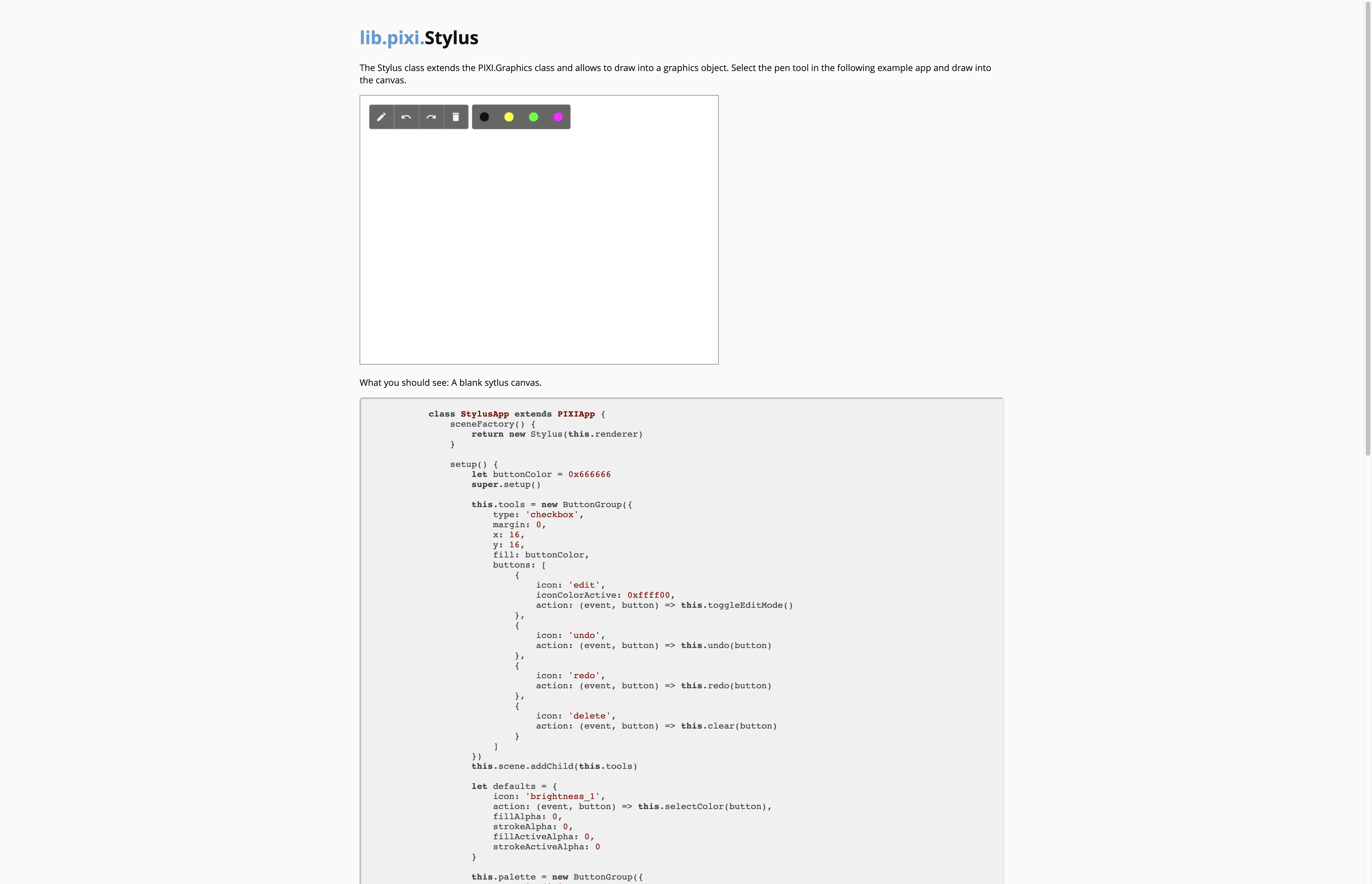Select the pen edit tool
Viewport: 1372px width, 884px height.
click(x=381, y=117)
